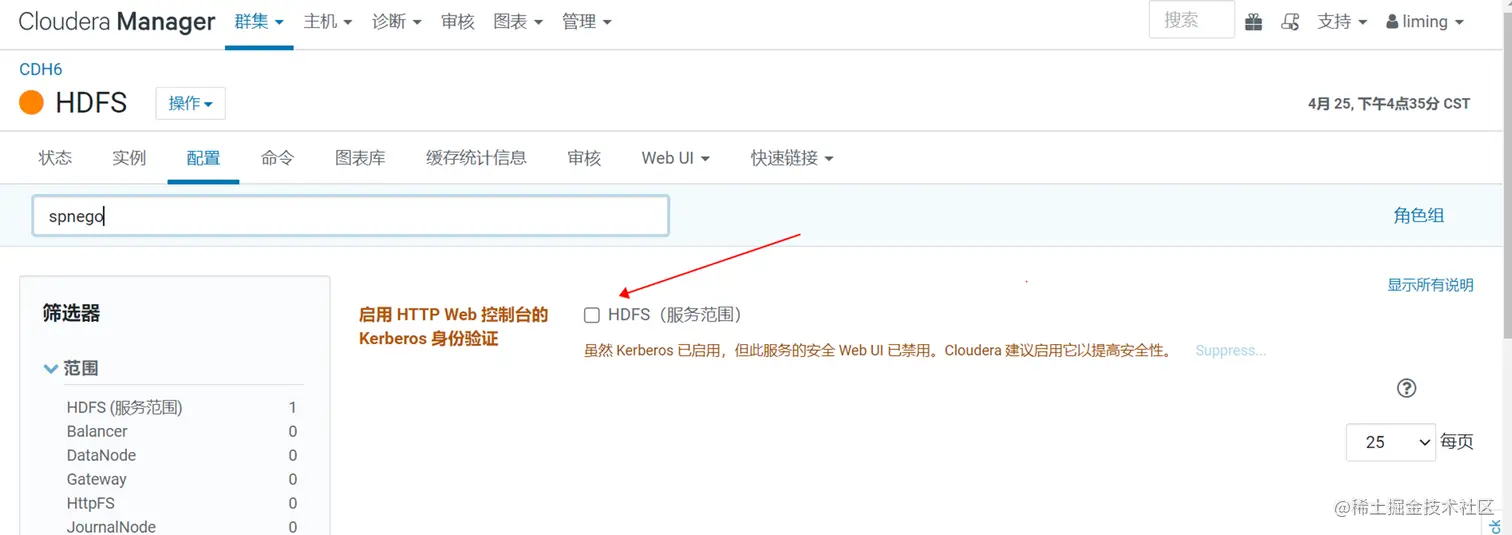Image resolution: width=1512 pixels, height=535 pixels.
Task: Open the running commands icon in header
Action: tap(1291, 21)
